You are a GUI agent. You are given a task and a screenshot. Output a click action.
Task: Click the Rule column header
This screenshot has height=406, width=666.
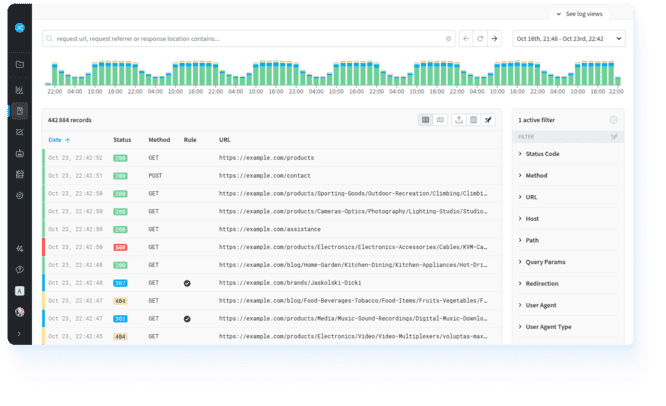click(190, 140)
